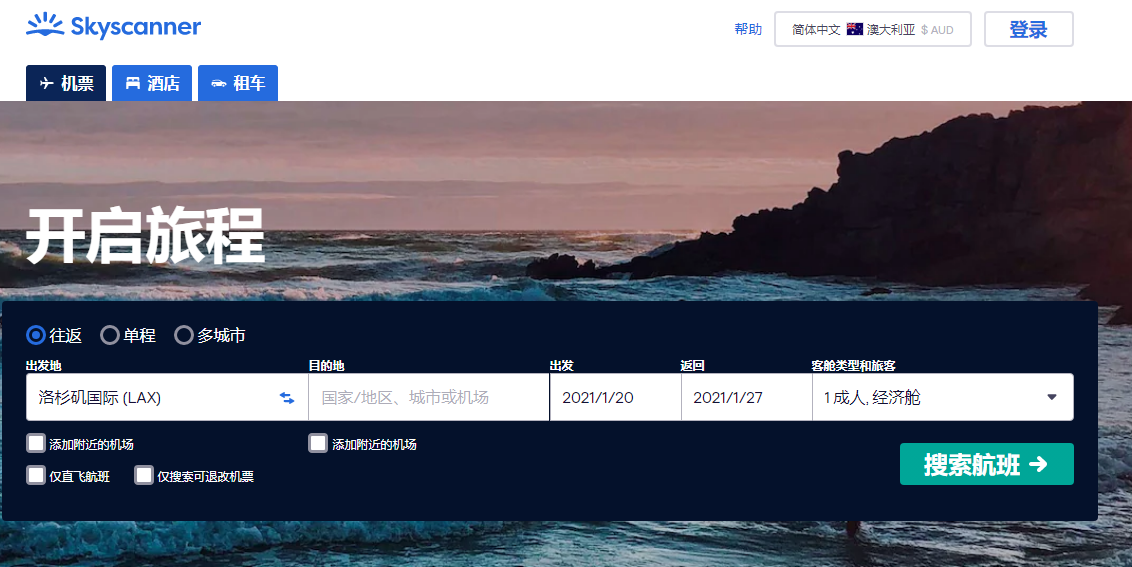Click the arrow icon in 搜索航班 button
The height and width of the screenshot is (567, 1132).
(x=1038, y=464)
